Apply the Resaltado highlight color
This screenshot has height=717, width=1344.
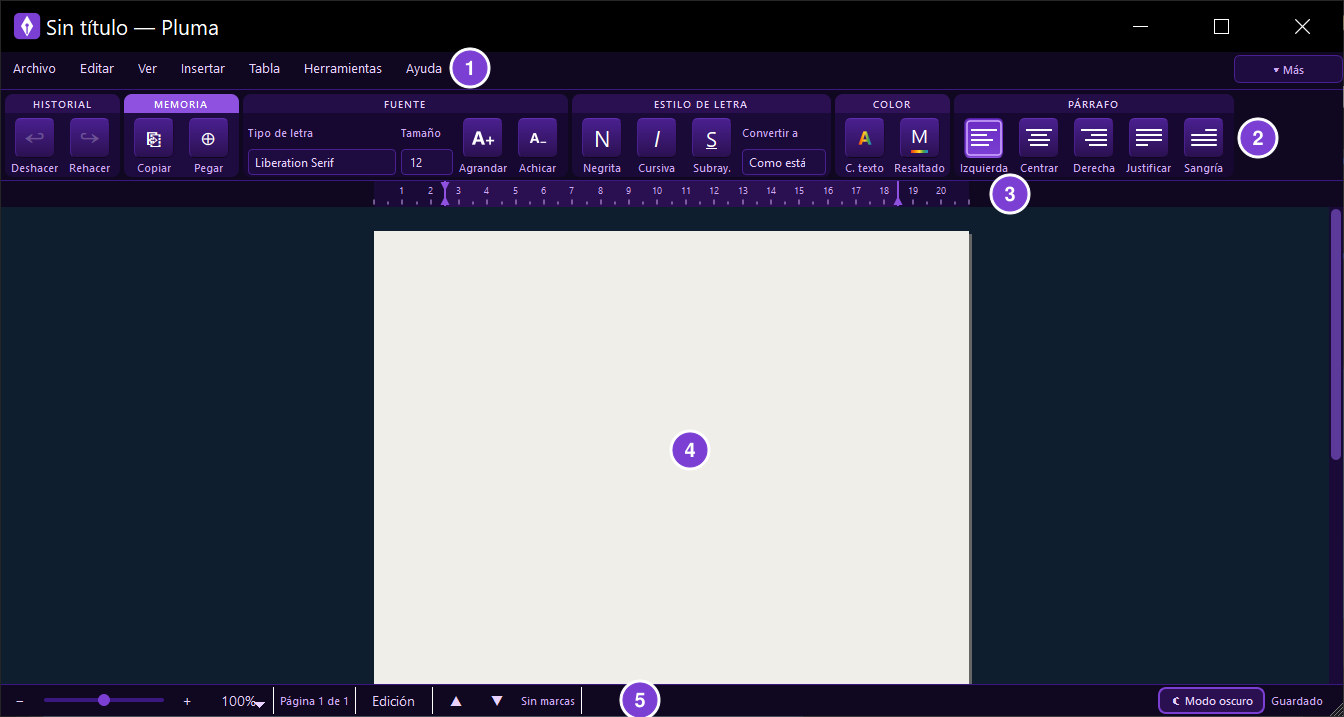(x=919, y=138)
